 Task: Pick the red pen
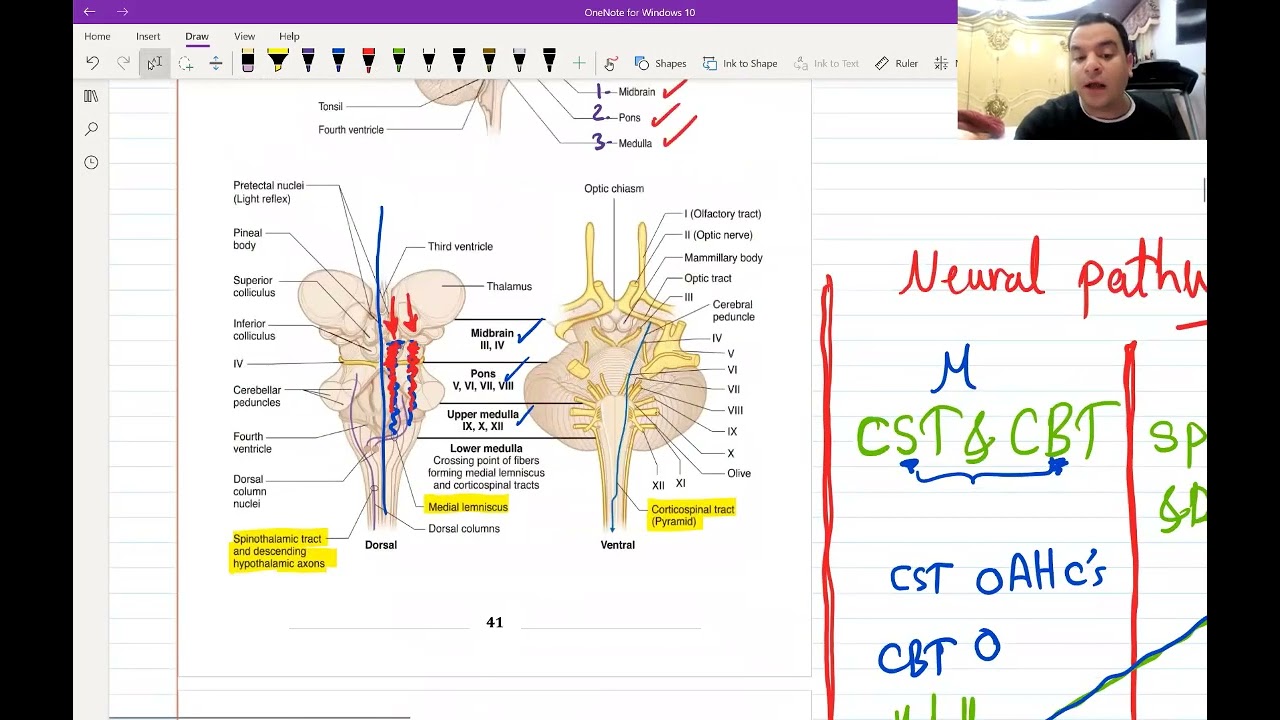[368, 62]
